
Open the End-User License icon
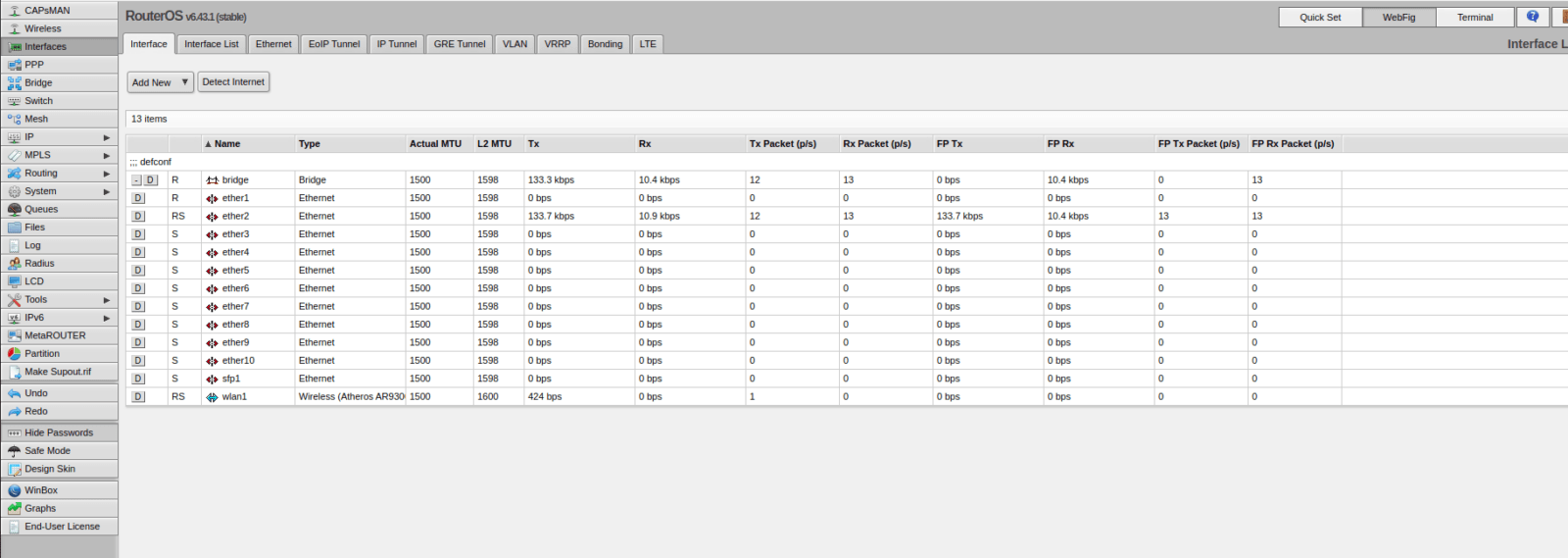[x=14, y=527]
